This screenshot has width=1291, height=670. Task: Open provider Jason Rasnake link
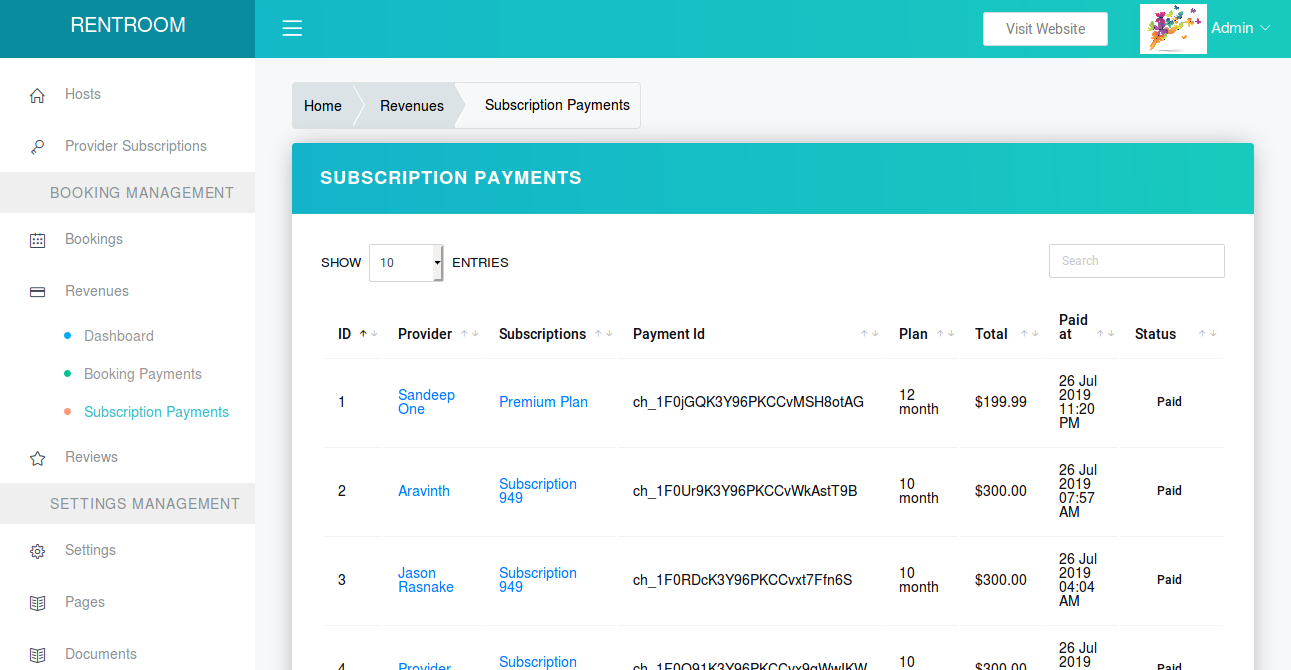coord(426,580)
